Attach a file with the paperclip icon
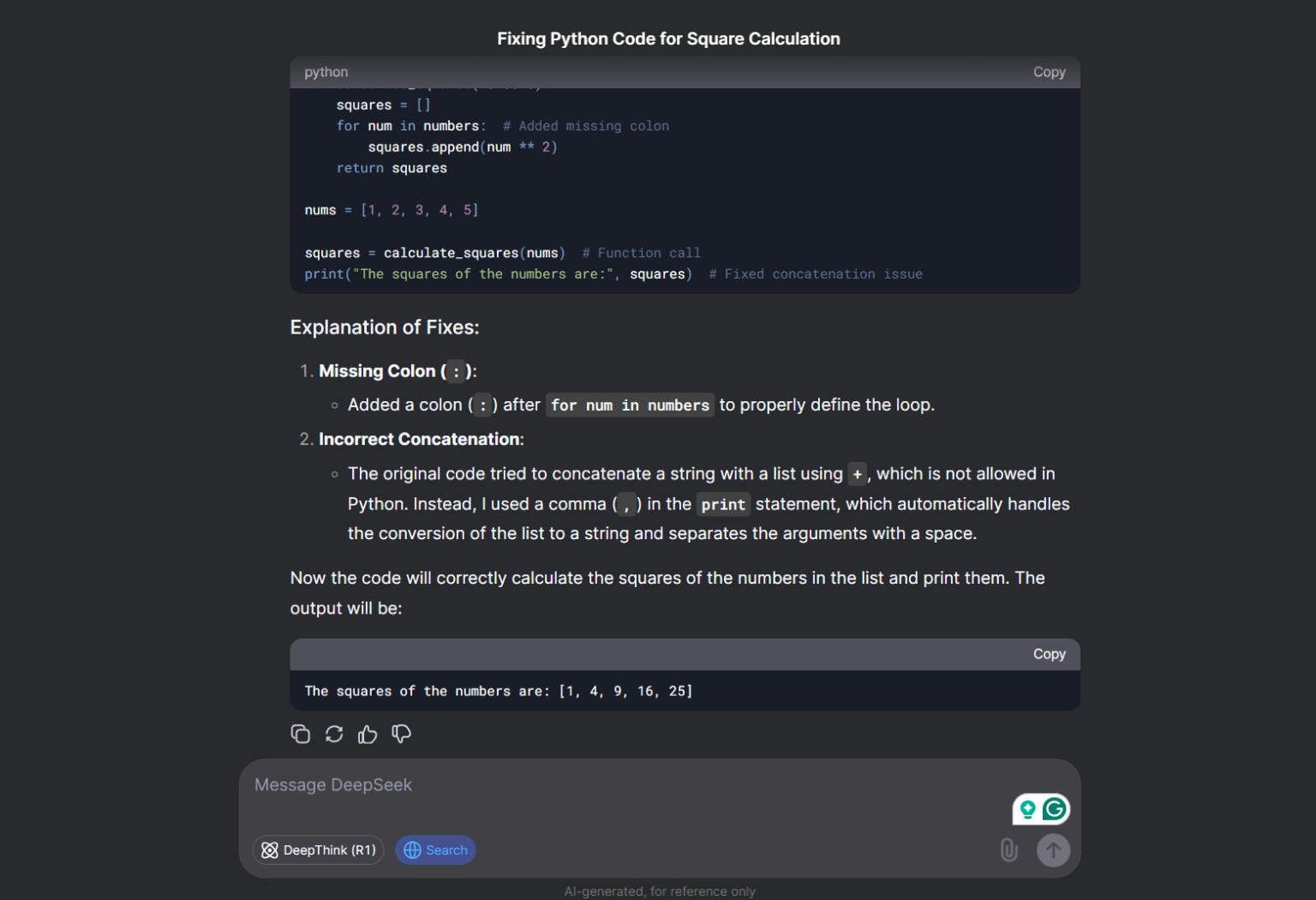The height and width of the screenshot is (900, 1316). pos(1008,850)
